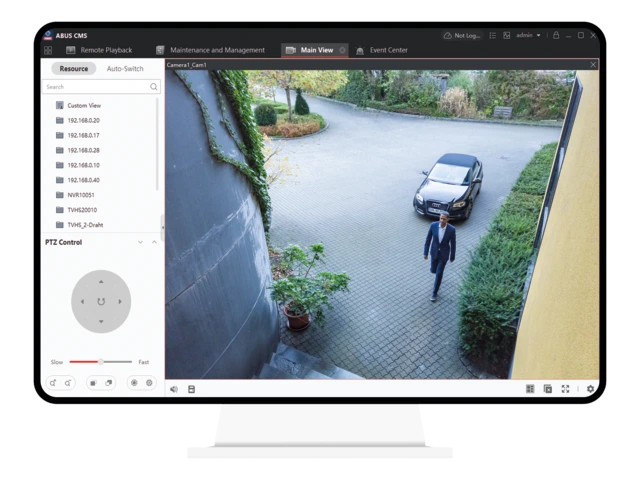The width and height of the screenshot is (640, 480).
Task: Open the status monitor icon in title bar
Action: pos(507,36)
